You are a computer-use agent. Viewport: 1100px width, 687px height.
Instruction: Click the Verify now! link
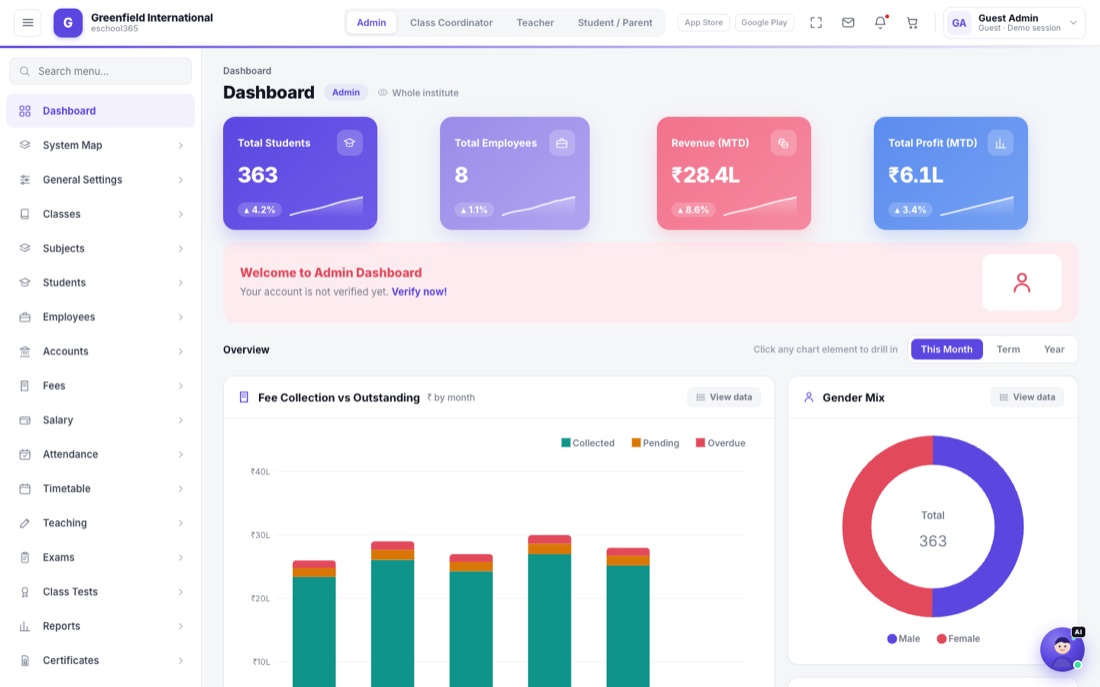419,292
